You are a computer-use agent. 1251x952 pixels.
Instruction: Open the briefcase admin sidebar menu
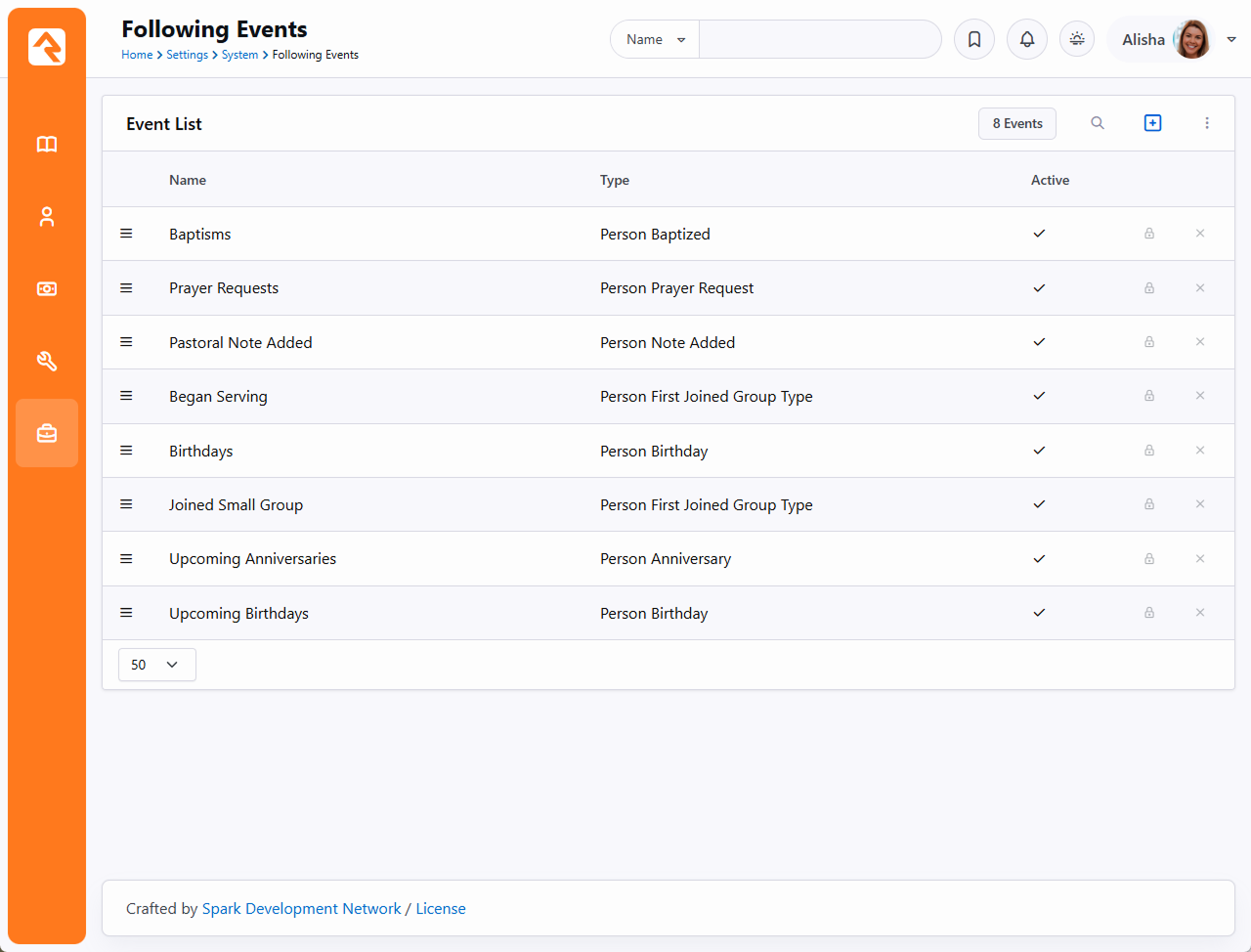click(47, 433)
